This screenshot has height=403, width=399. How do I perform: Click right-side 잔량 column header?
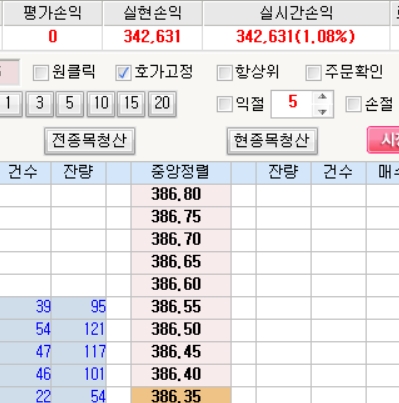(x=283, y=173)
